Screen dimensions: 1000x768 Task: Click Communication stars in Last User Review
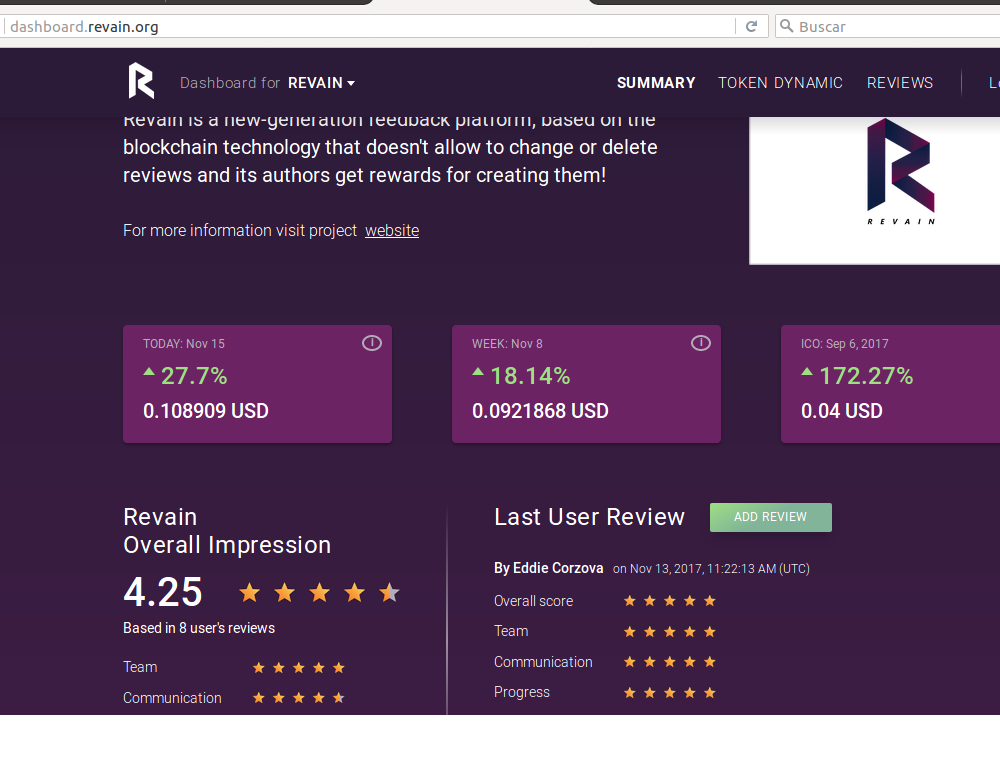point(670,662)
